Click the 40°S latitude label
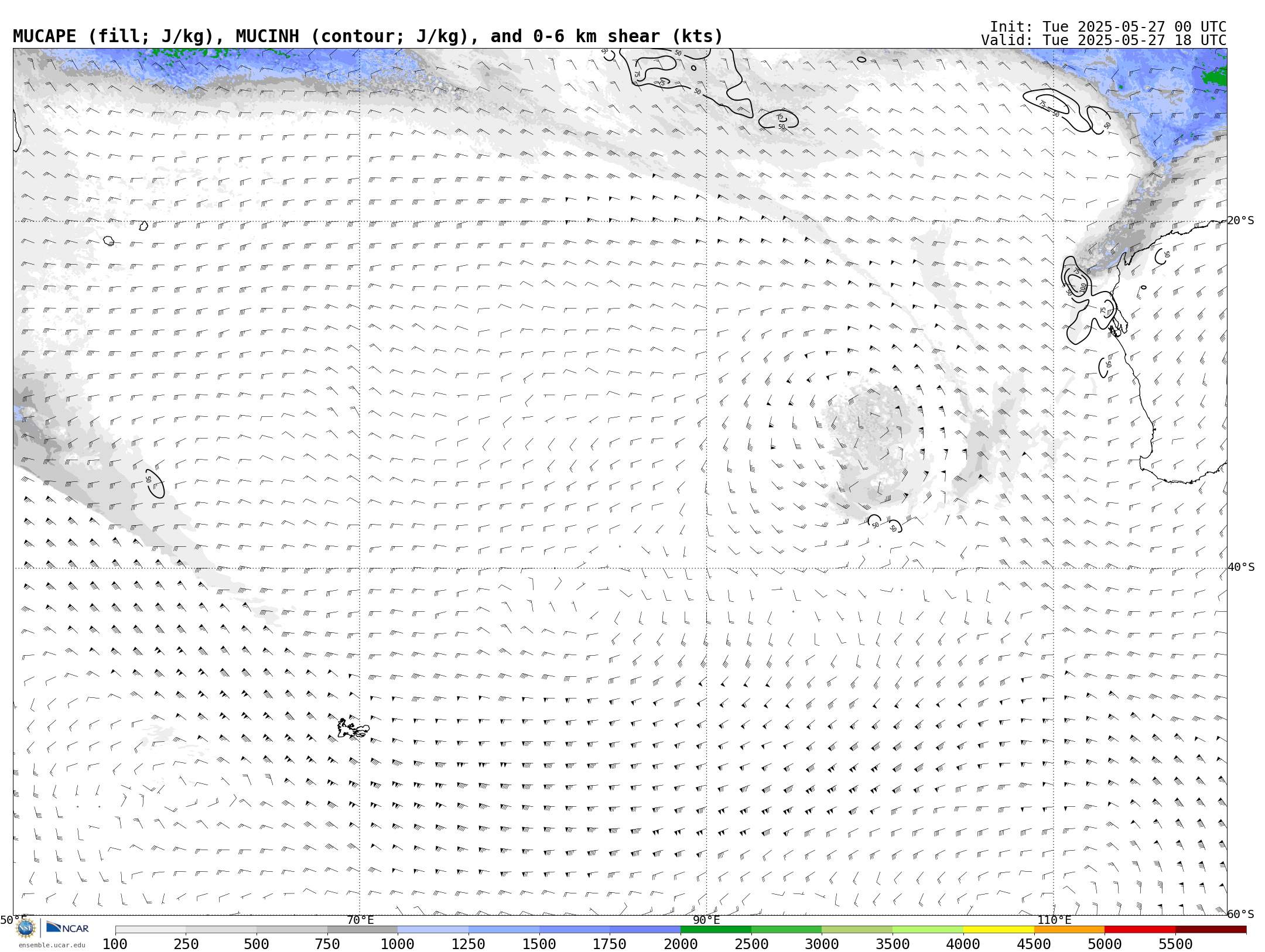Image resolution: width=1265 pixels, height=952 pixels. (x=1241, y=567)
